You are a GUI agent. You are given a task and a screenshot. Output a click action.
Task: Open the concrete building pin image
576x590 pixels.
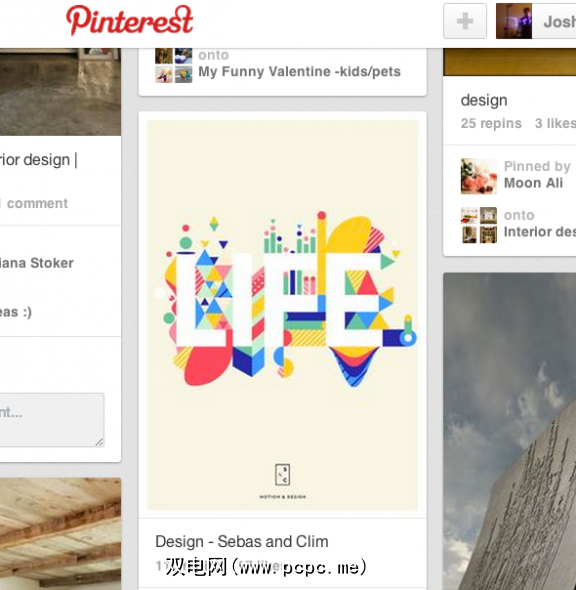point(509,431)
